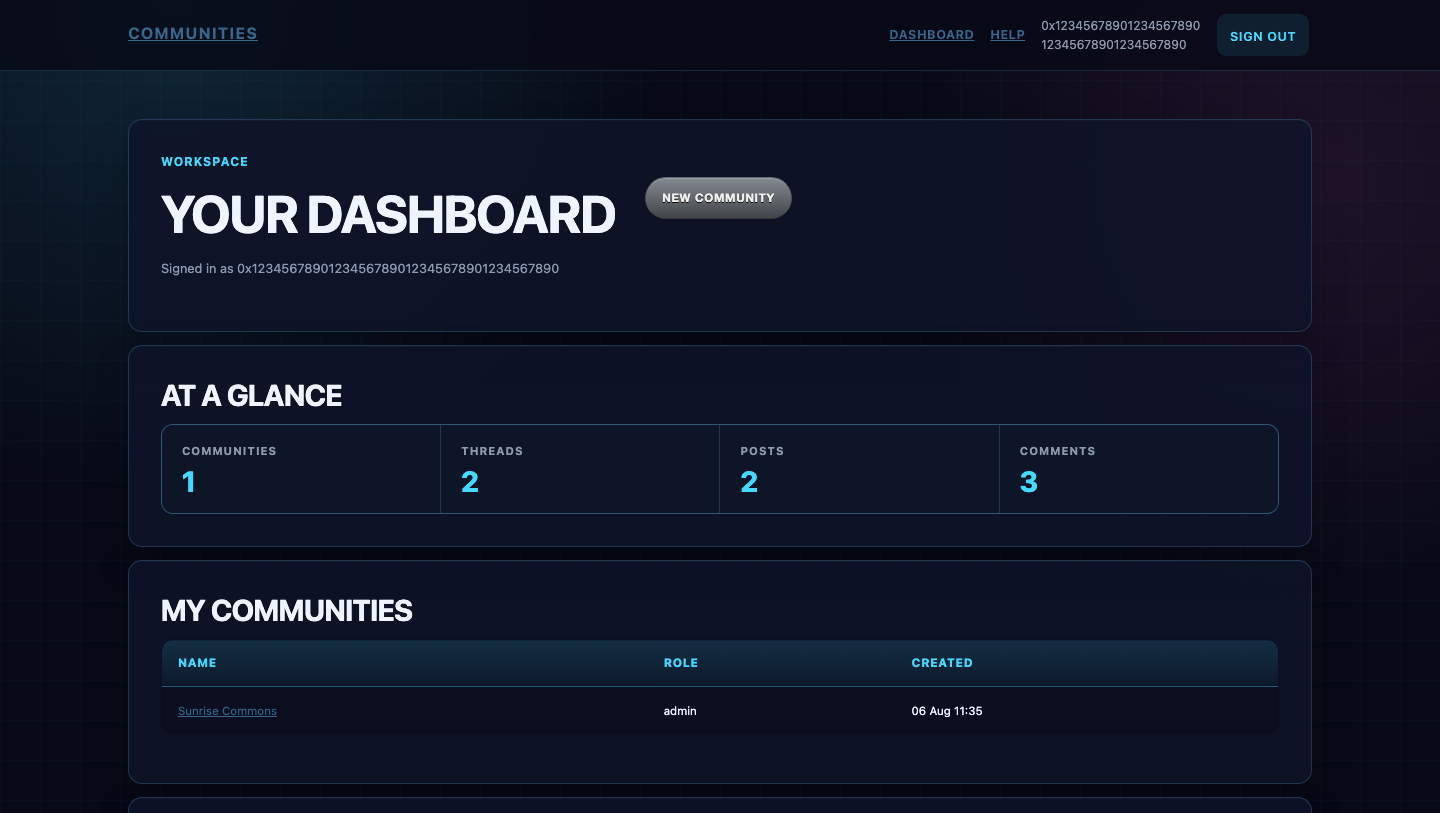Click the count 2 under Threads
1440x813 pixels.
[470, 483]
